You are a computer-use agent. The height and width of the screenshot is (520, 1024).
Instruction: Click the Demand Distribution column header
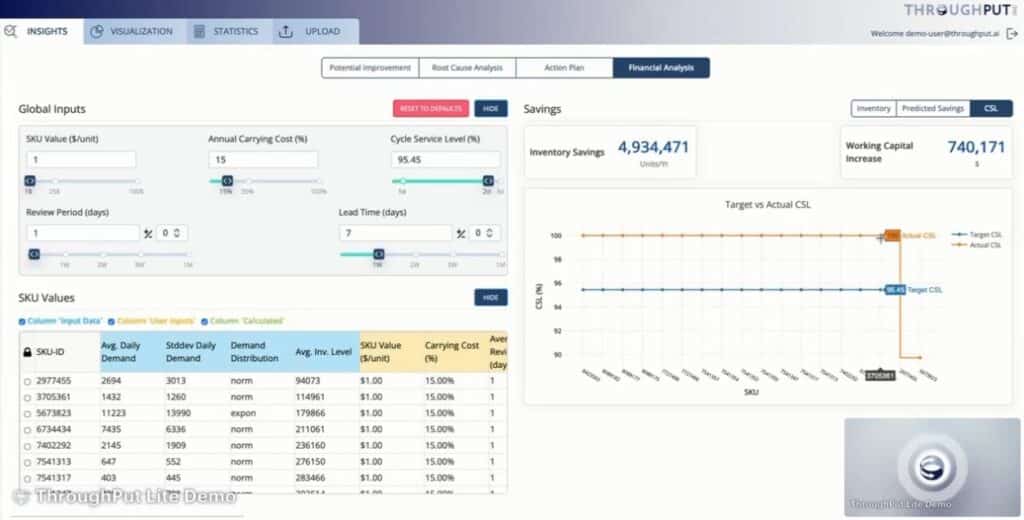[261, 351]
